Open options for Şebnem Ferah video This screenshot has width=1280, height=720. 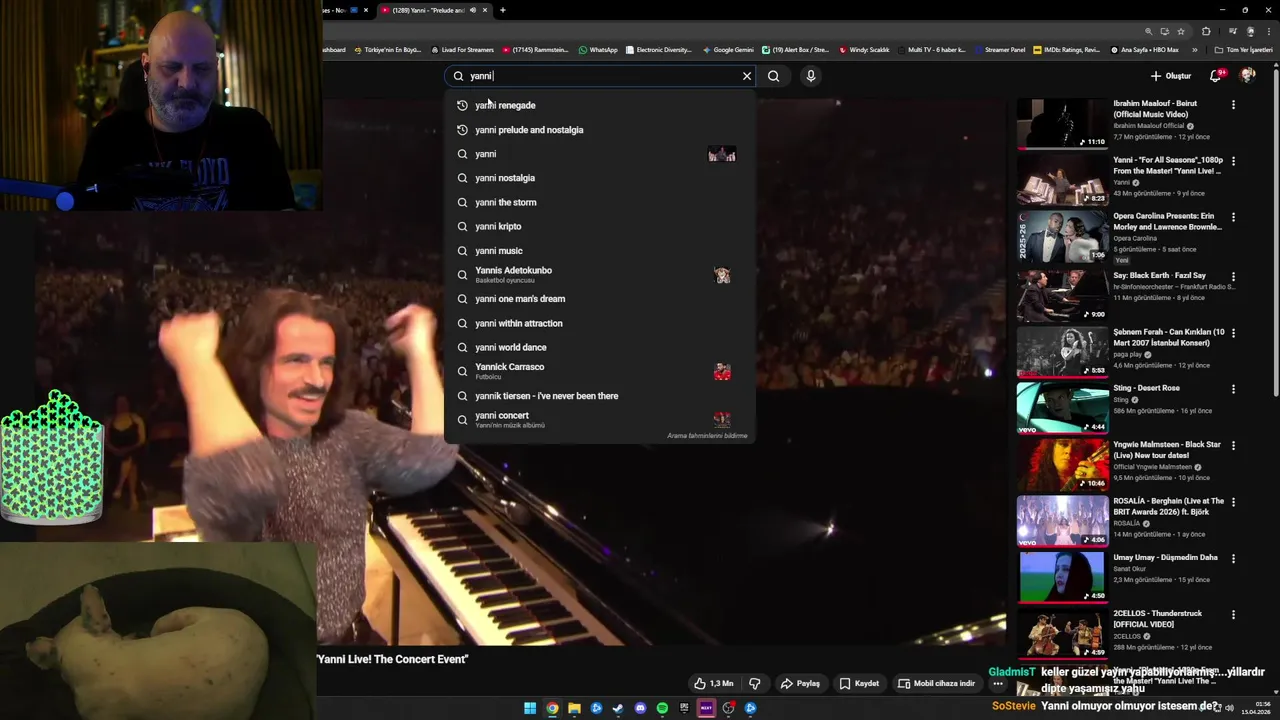(1233, 332)
